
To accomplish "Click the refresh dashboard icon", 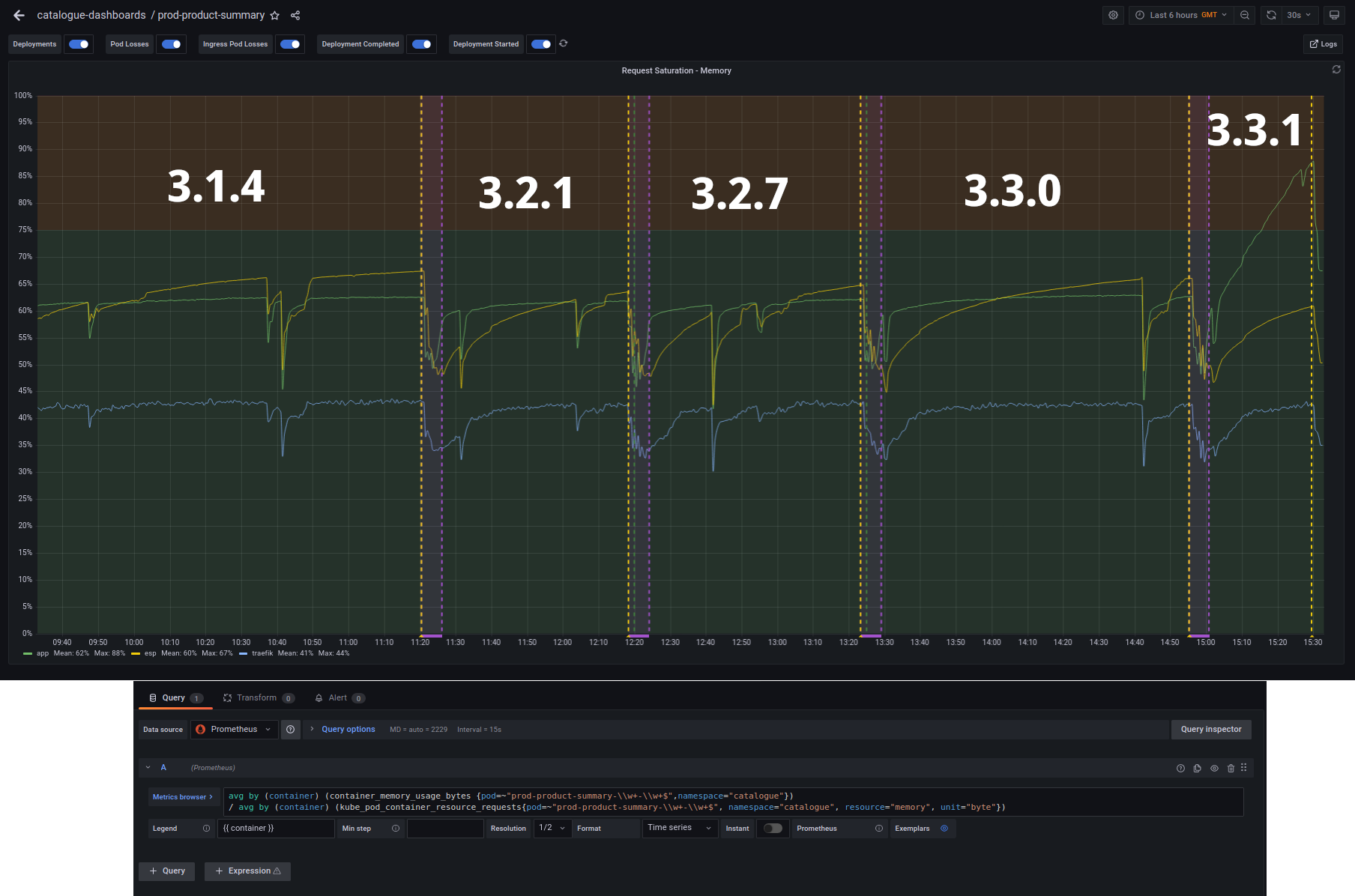I will click(1270, 15).
